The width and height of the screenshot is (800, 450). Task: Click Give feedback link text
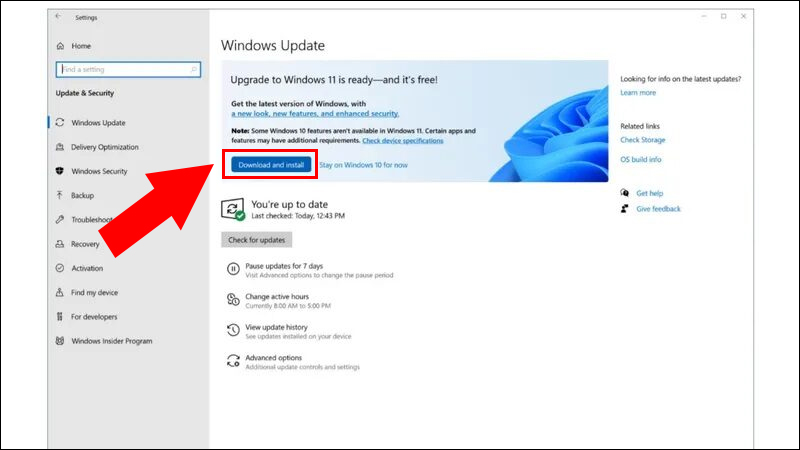(x=658, y=209)
